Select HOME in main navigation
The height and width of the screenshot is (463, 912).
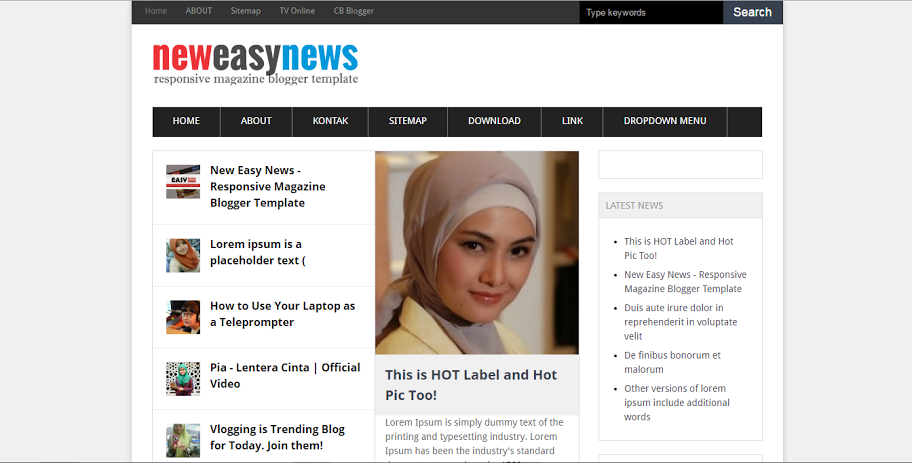tap(186, 122)
